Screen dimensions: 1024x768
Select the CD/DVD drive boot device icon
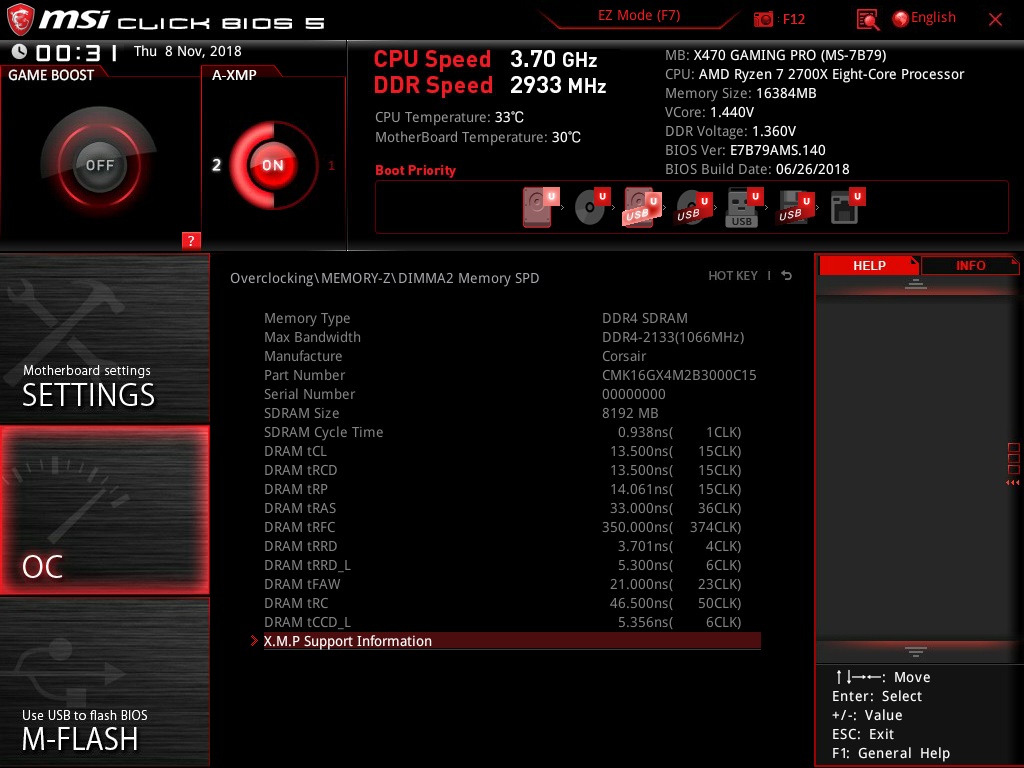click(x=591, y=207)
